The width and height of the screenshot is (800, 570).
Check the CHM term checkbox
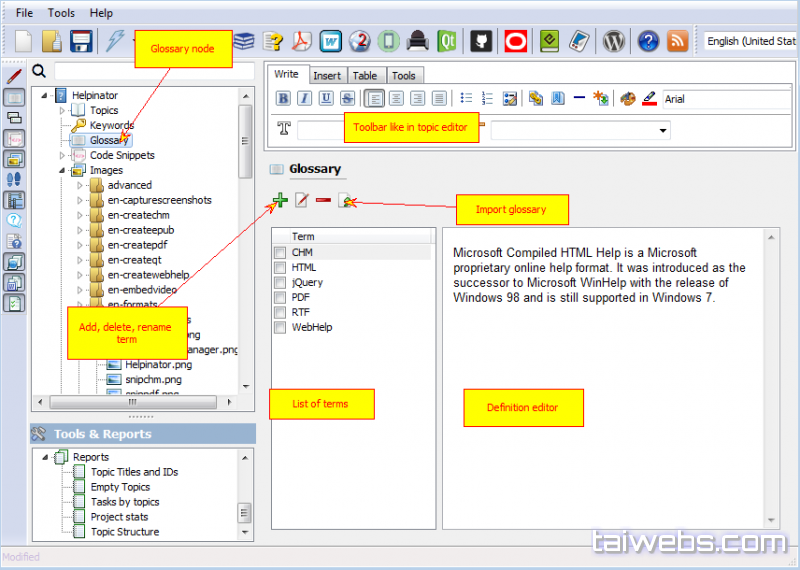click(280, 253)
